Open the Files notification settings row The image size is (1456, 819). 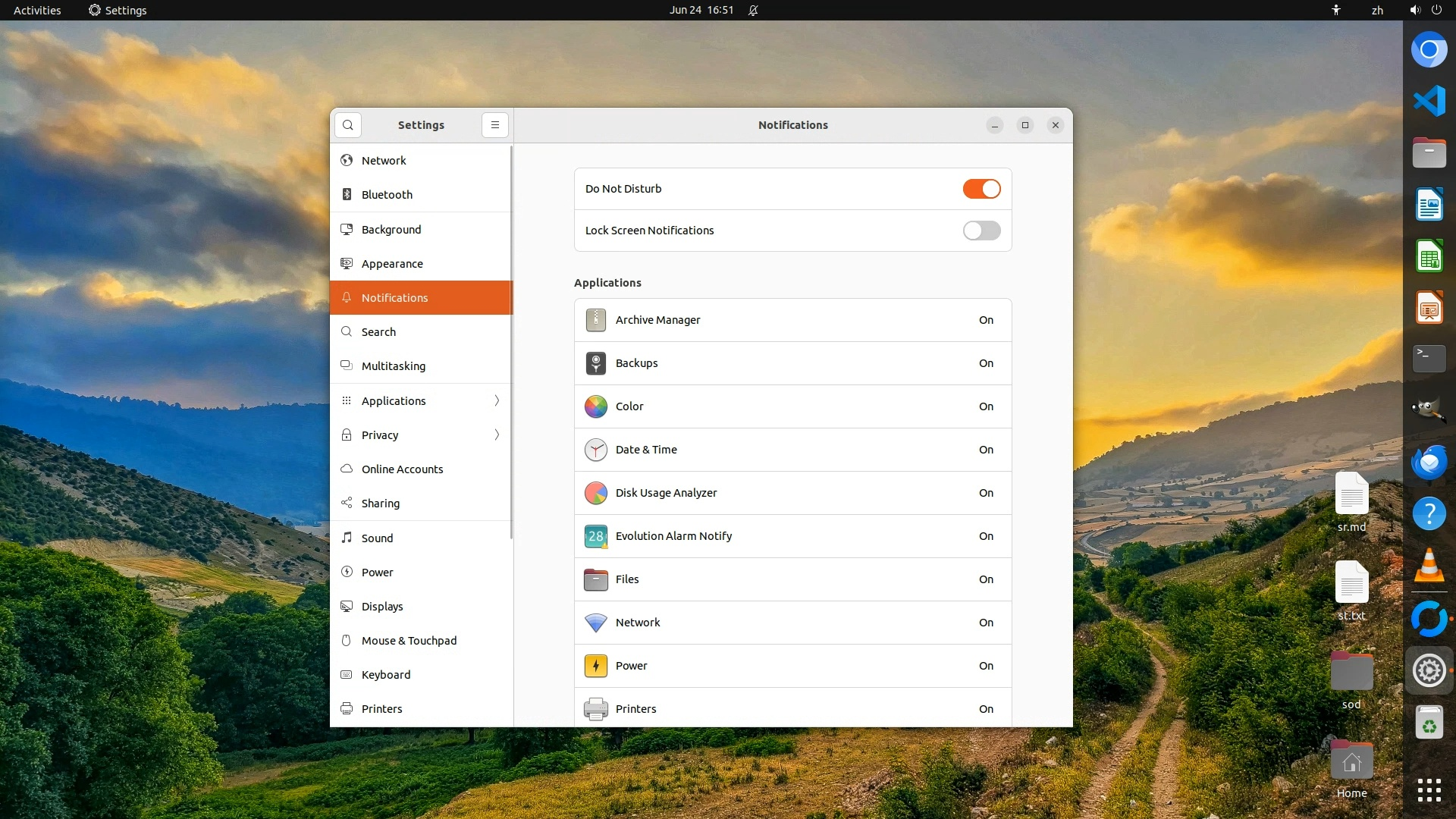[792, 579]
